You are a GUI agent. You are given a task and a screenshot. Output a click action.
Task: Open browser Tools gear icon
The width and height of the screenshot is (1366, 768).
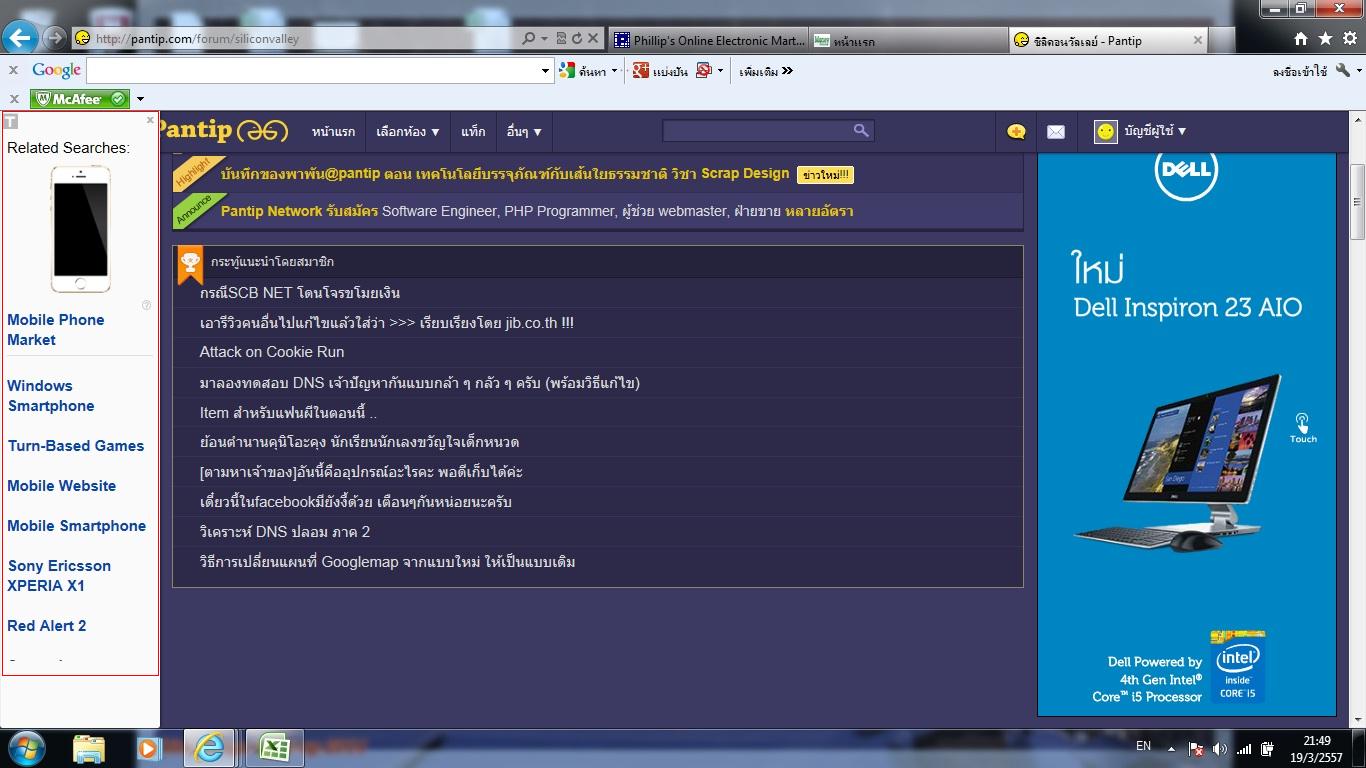click(x=1349, y=38)
